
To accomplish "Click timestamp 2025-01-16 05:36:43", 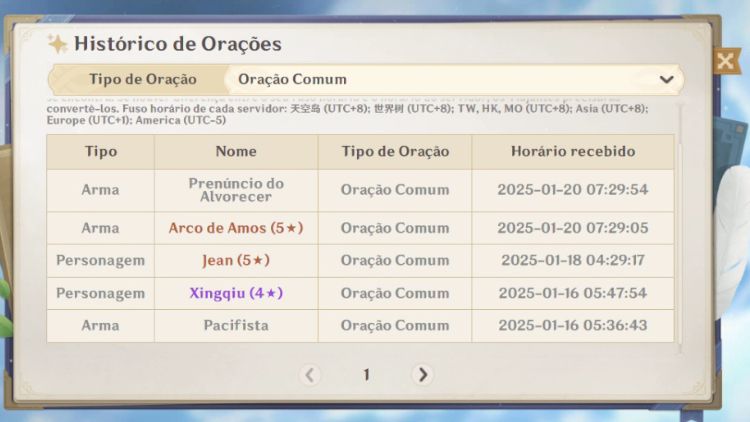I will click(573, 326).
